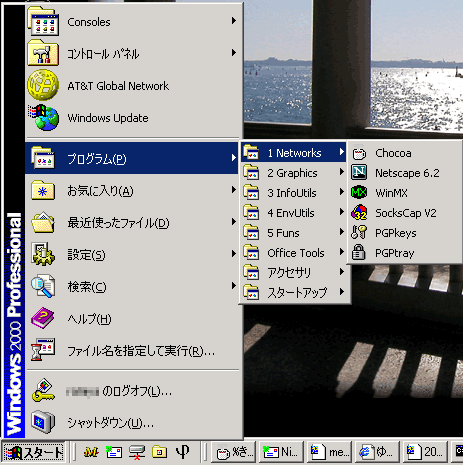This screenshot has width=463, height=465.
Task: Expand the 4 EnvUtils submenu arrow
Action: pyautogui.click(x=342, y=212)
